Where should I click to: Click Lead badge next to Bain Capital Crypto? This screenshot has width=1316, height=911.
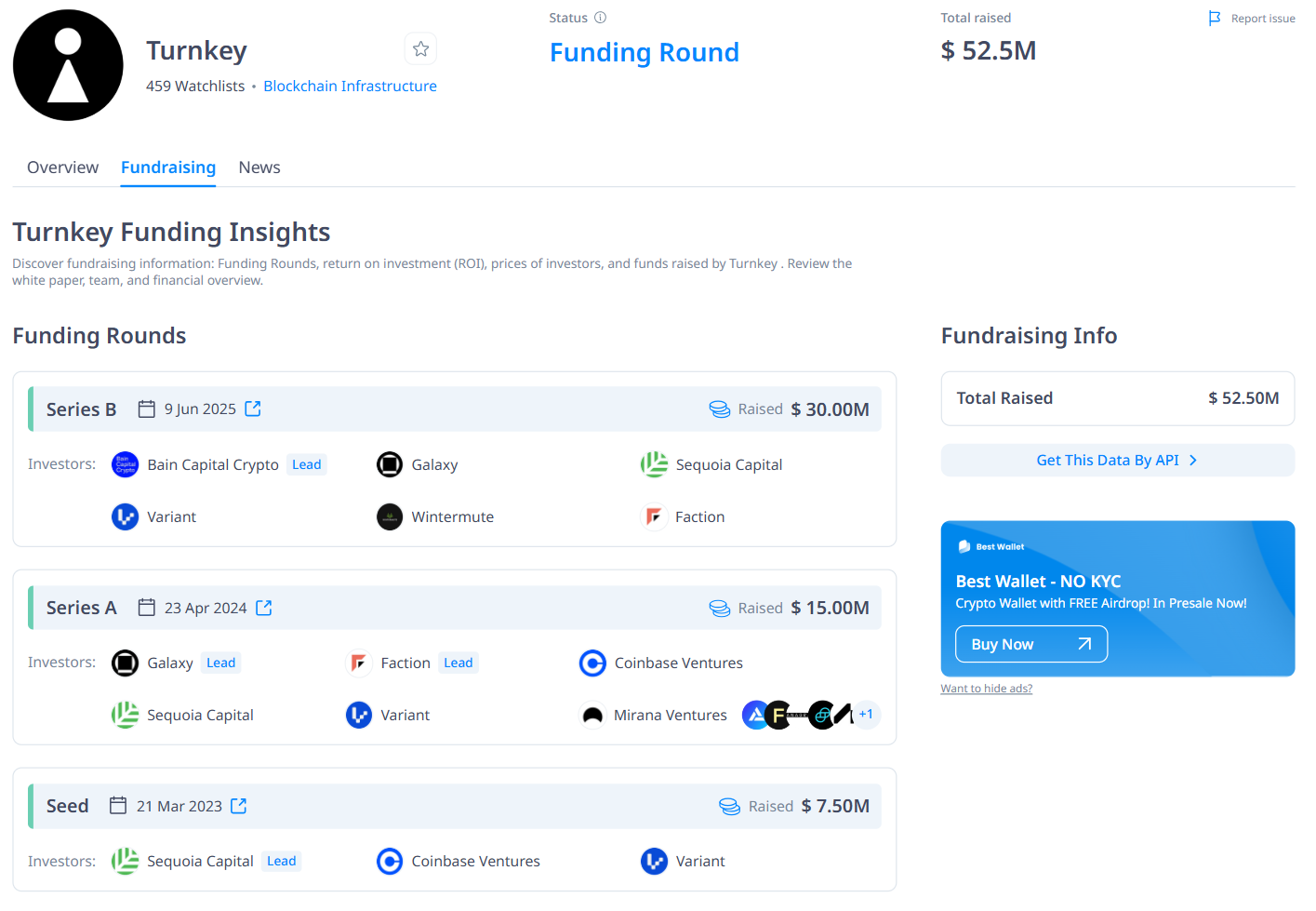point(306,464)
